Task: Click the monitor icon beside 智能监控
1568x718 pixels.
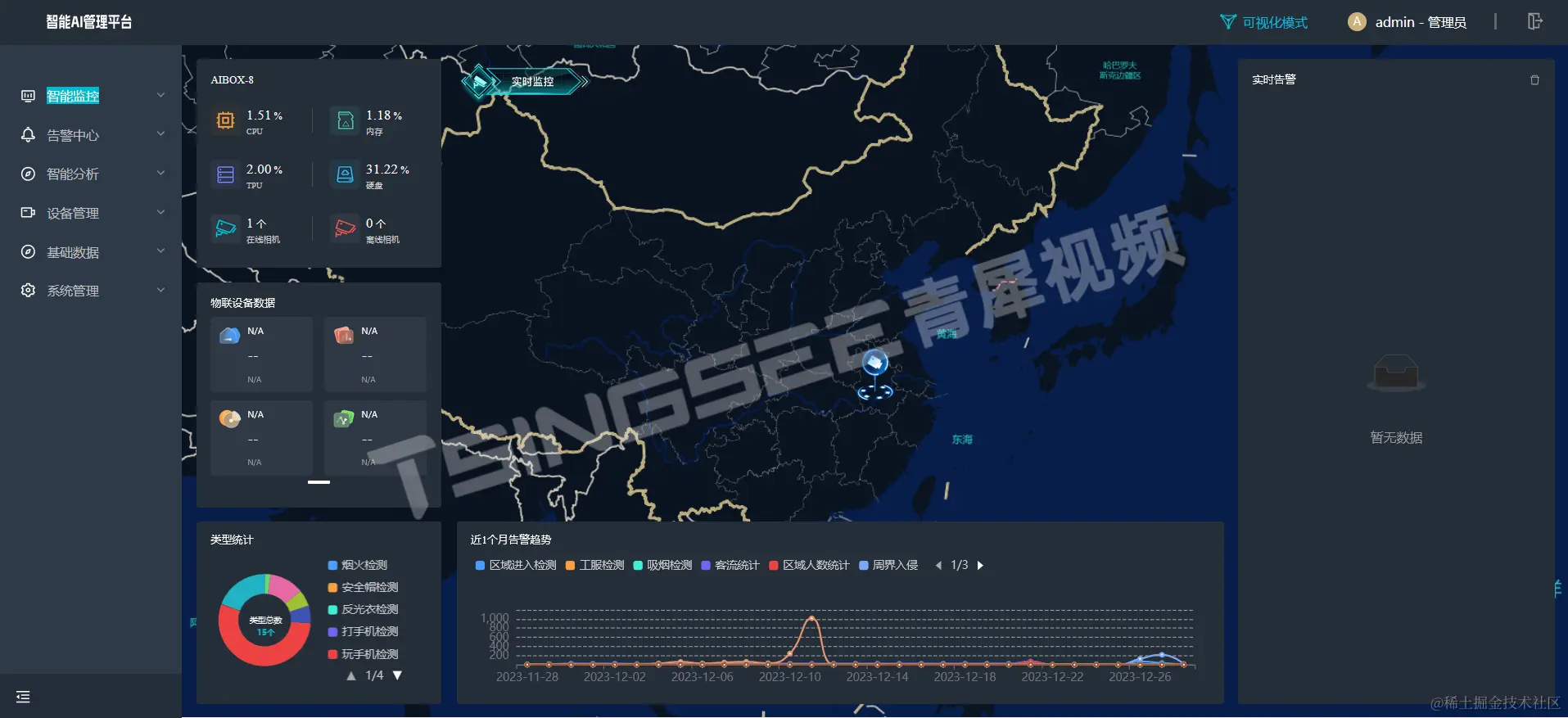Action: (x=28, y=96)
